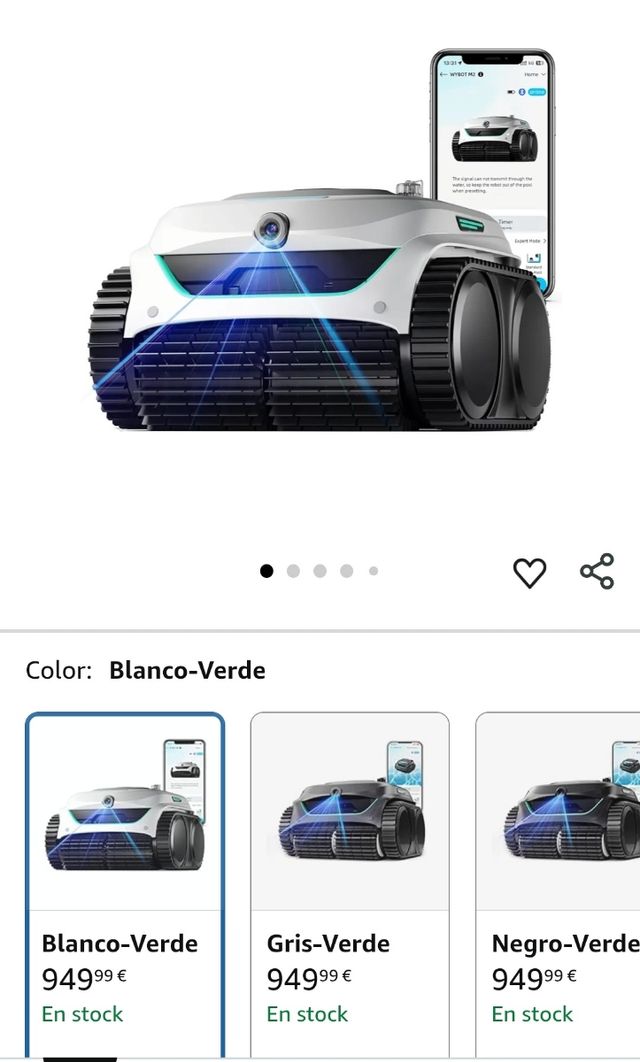
Task: Tap Gris-Verde robot thumbnail image
Action: point(351,809)
